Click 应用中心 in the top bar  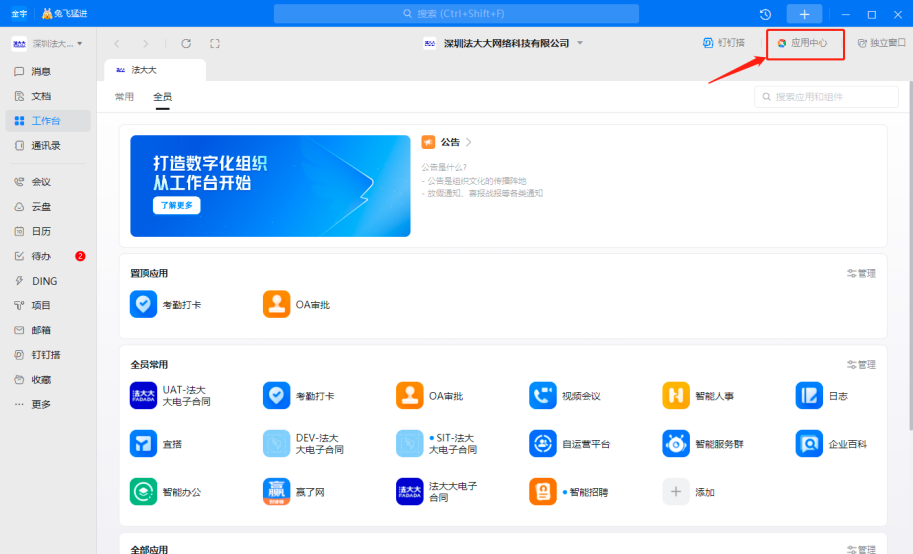(804, 44)
